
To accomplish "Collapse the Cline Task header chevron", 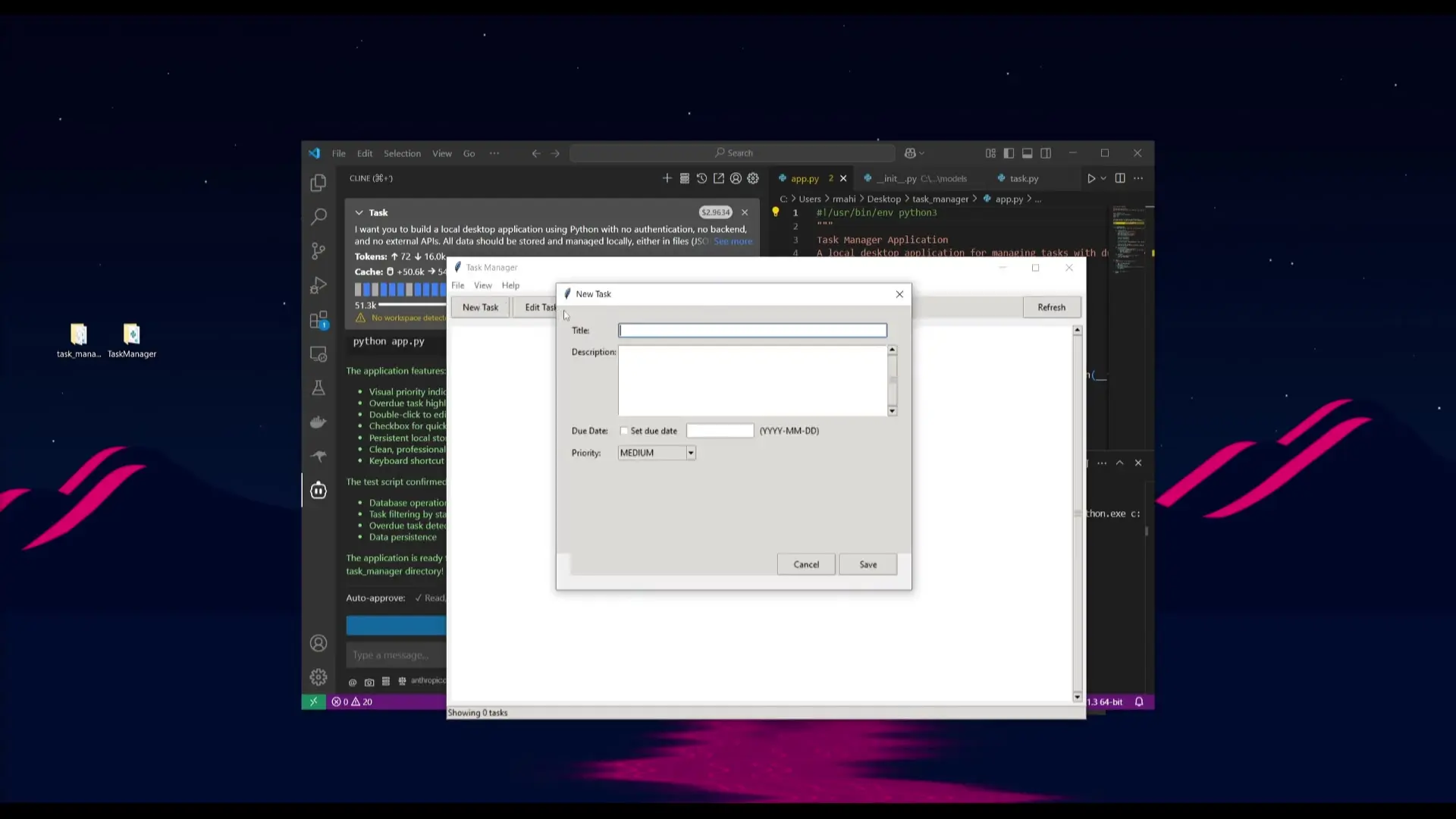I will (x=359, y=212).
